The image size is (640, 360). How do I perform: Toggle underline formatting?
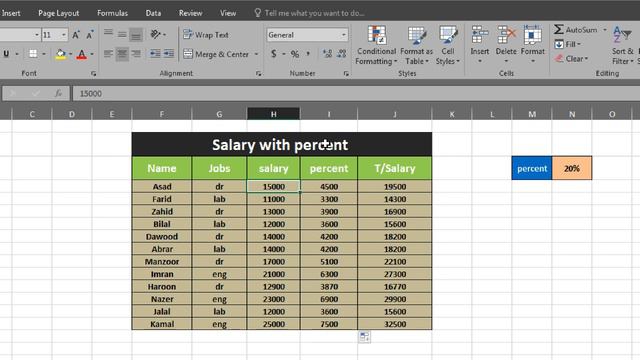click(6, 54)
